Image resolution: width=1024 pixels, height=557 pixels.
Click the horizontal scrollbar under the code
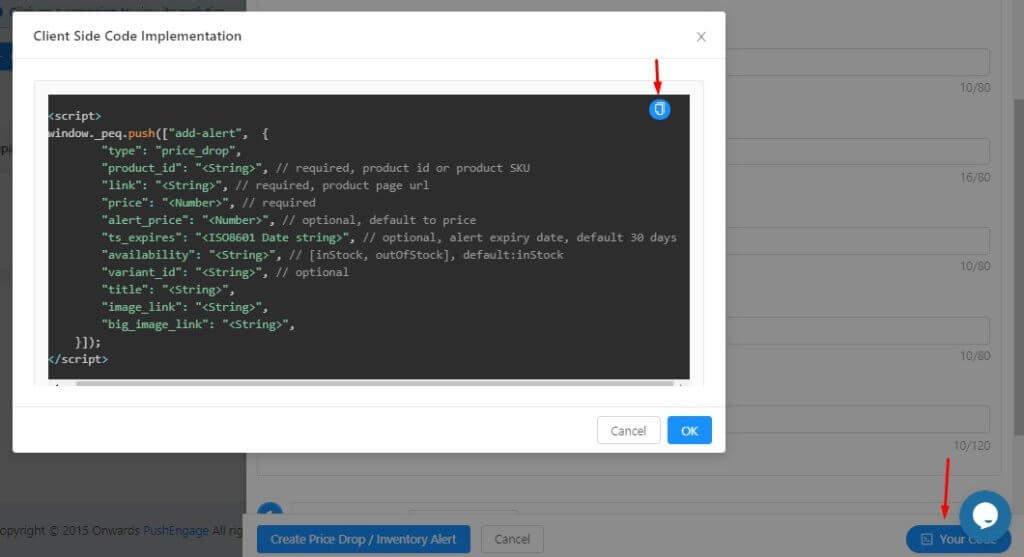click(374, 383)
